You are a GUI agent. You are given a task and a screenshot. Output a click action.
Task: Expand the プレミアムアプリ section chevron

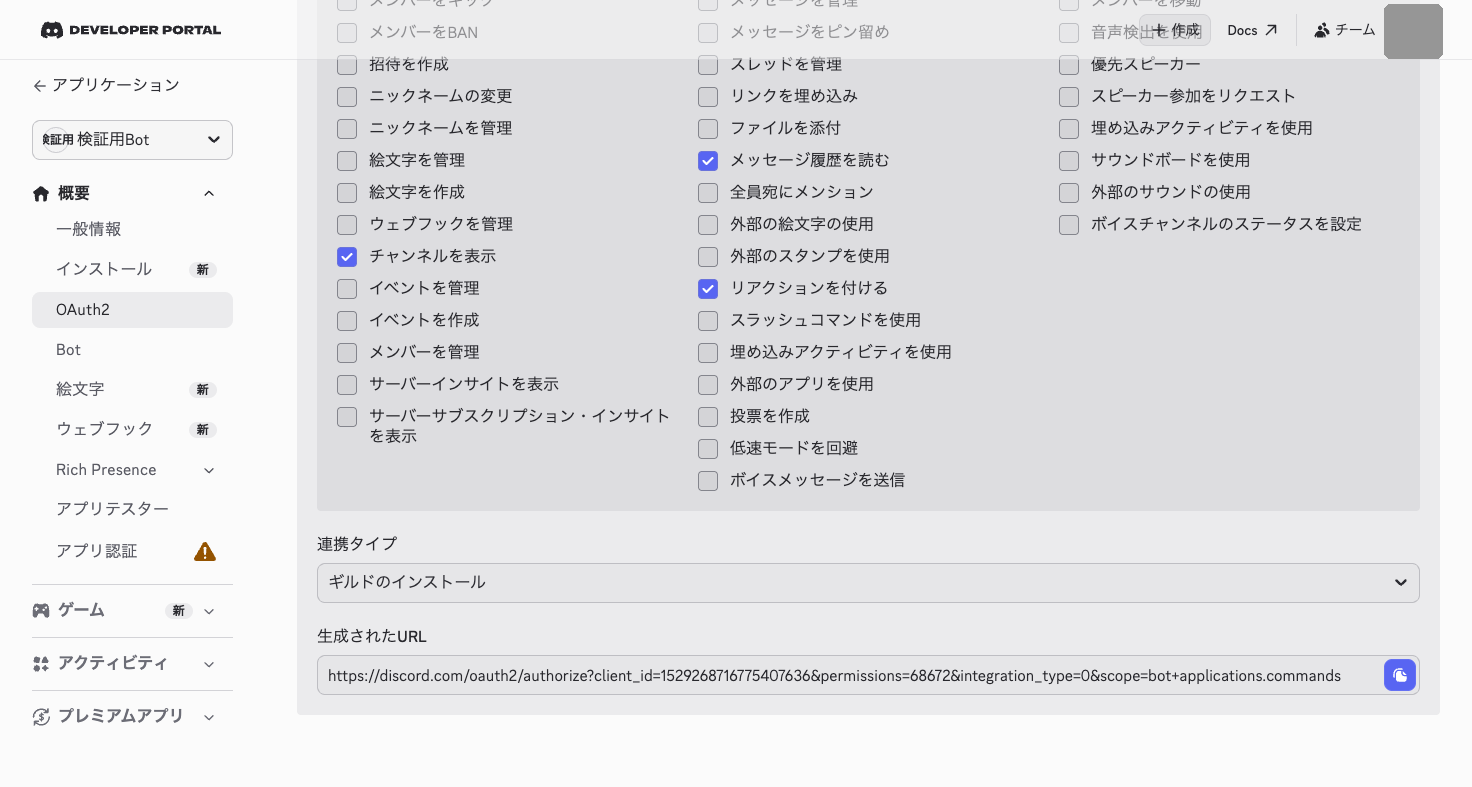pos(209,717)
